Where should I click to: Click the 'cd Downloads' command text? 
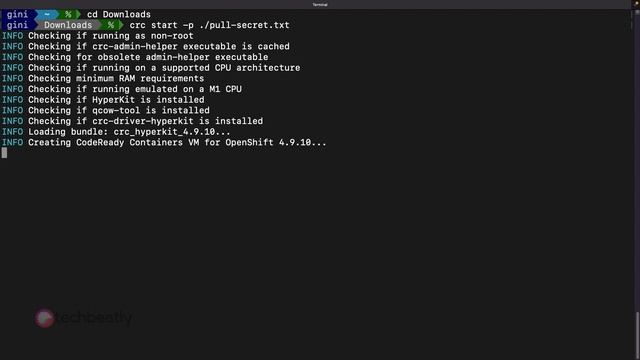pos(118,15)
